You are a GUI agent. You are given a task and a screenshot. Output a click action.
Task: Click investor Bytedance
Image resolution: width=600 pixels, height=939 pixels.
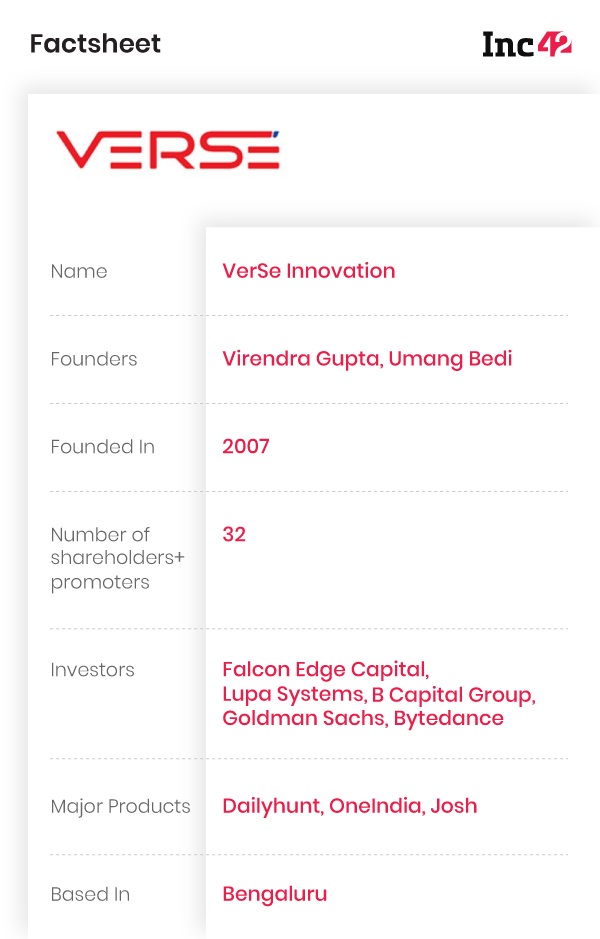click(x=449, y=718)
